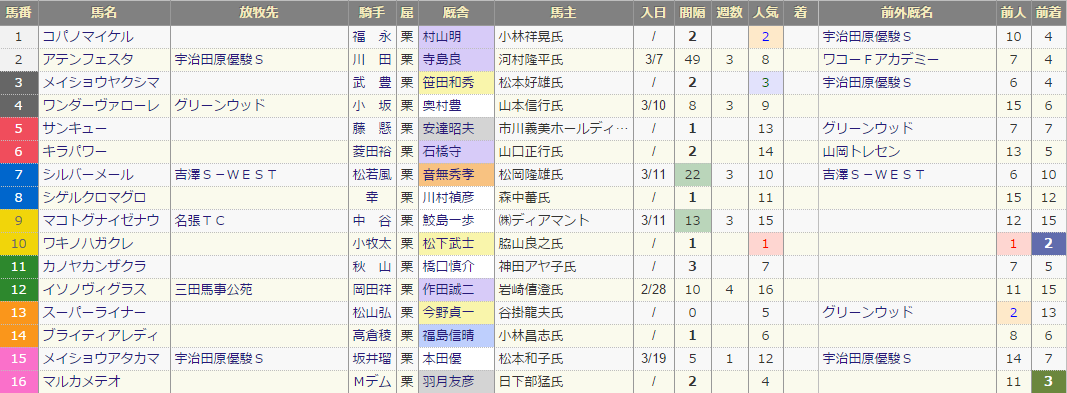Open horse メイショウヤクシマ

click(101, 83)
